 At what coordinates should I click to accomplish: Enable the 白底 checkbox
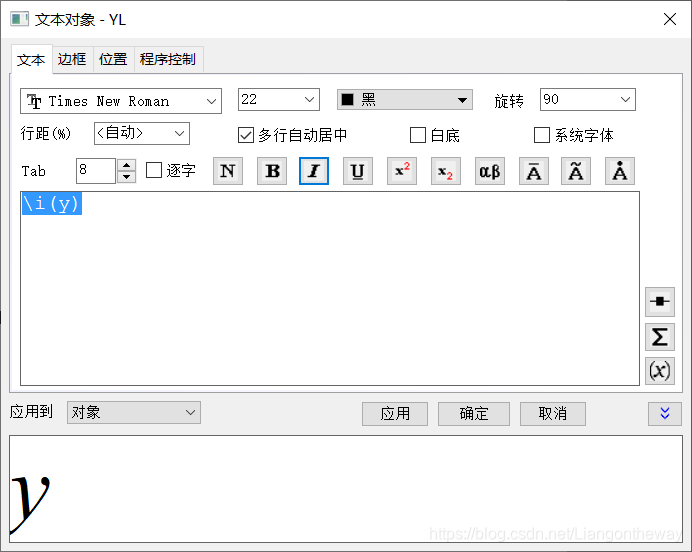[418, 135]
